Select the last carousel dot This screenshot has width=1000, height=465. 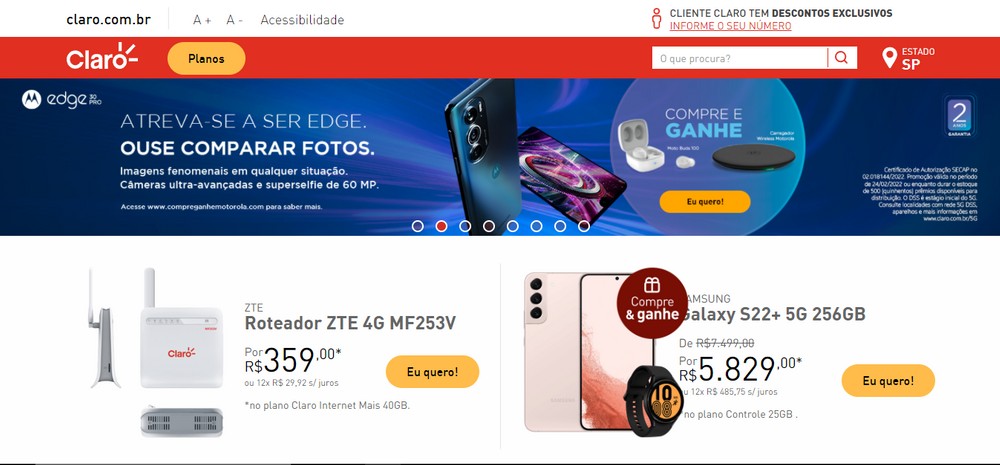click(584, 226)
